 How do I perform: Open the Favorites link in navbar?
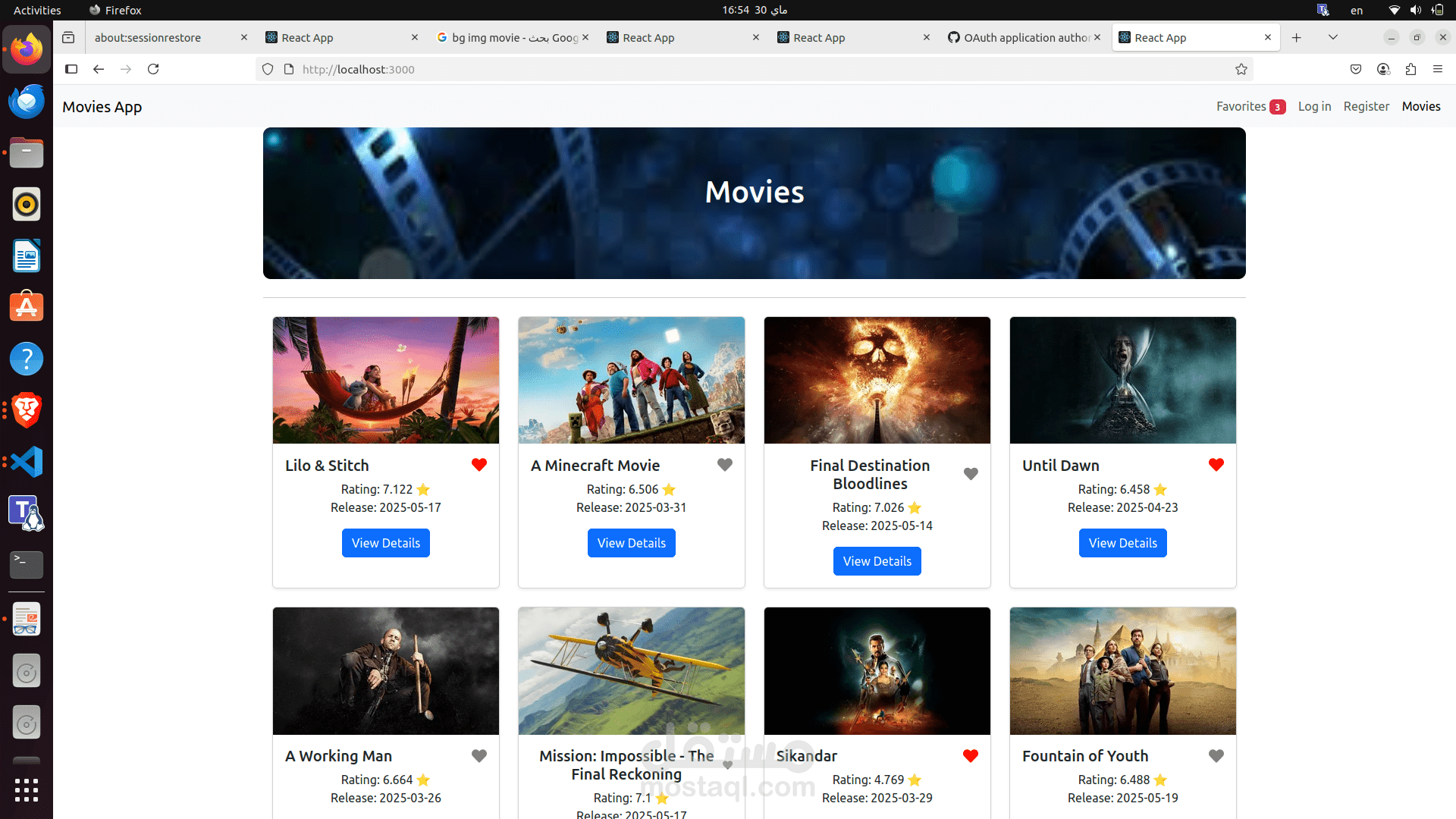(x=1250, y=106)
